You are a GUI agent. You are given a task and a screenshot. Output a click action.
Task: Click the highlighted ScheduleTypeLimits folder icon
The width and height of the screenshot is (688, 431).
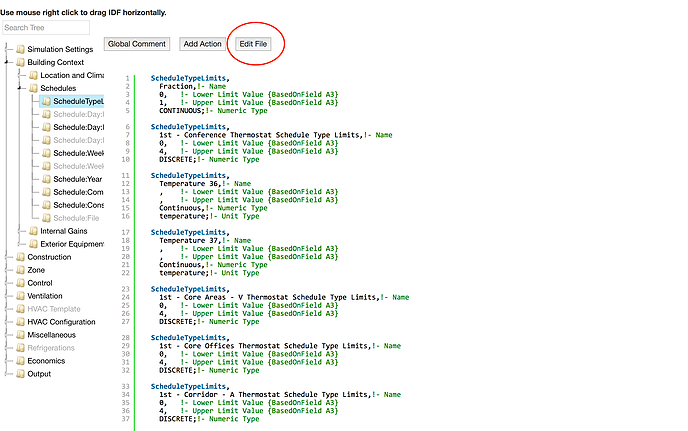(x=47, y=101)
